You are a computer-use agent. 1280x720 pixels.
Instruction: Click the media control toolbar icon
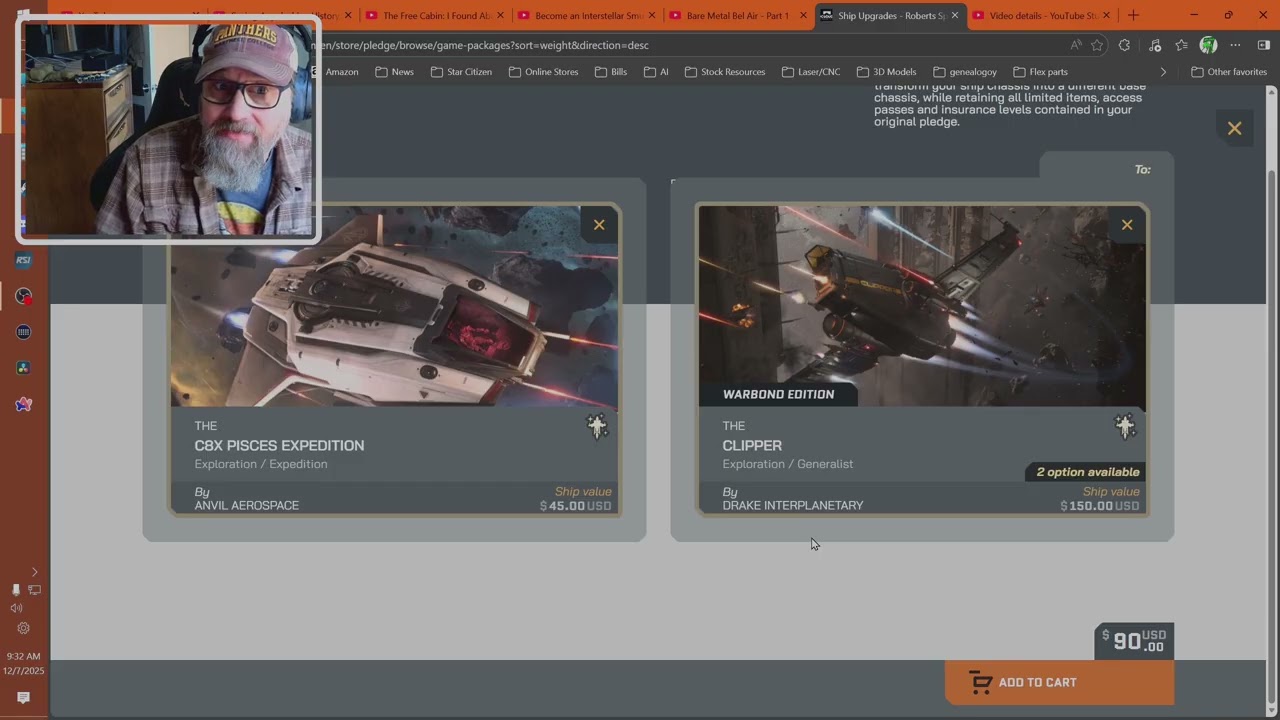tap(1155, 45)
